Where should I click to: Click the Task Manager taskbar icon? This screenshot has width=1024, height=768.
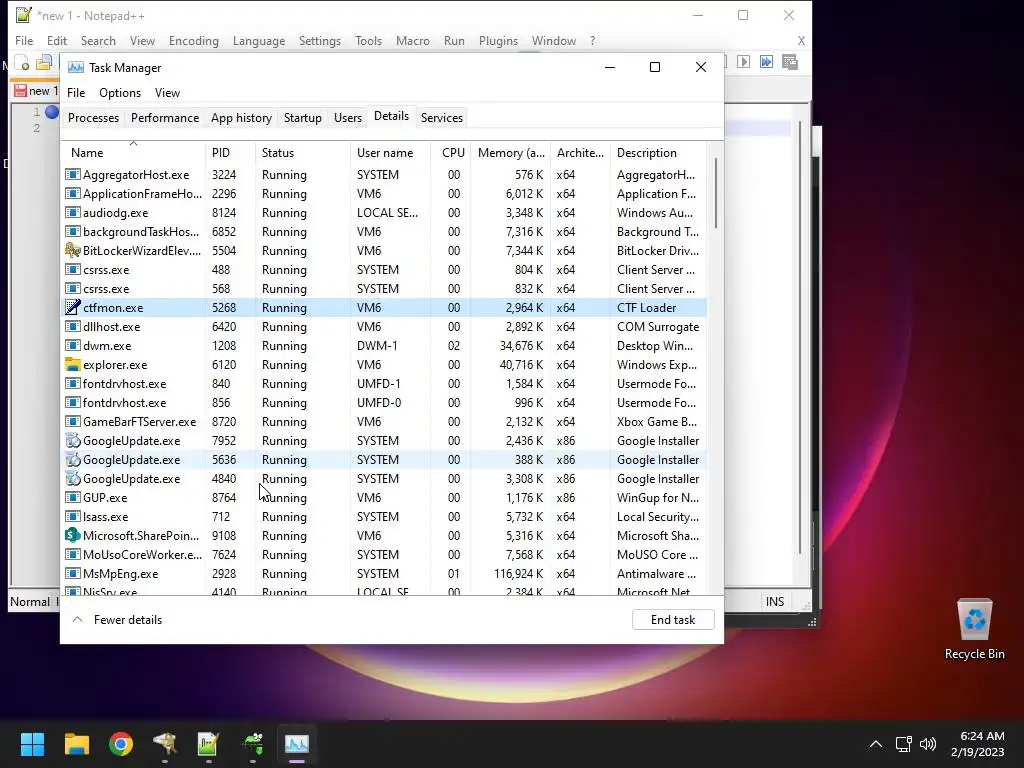click(296, 743)
